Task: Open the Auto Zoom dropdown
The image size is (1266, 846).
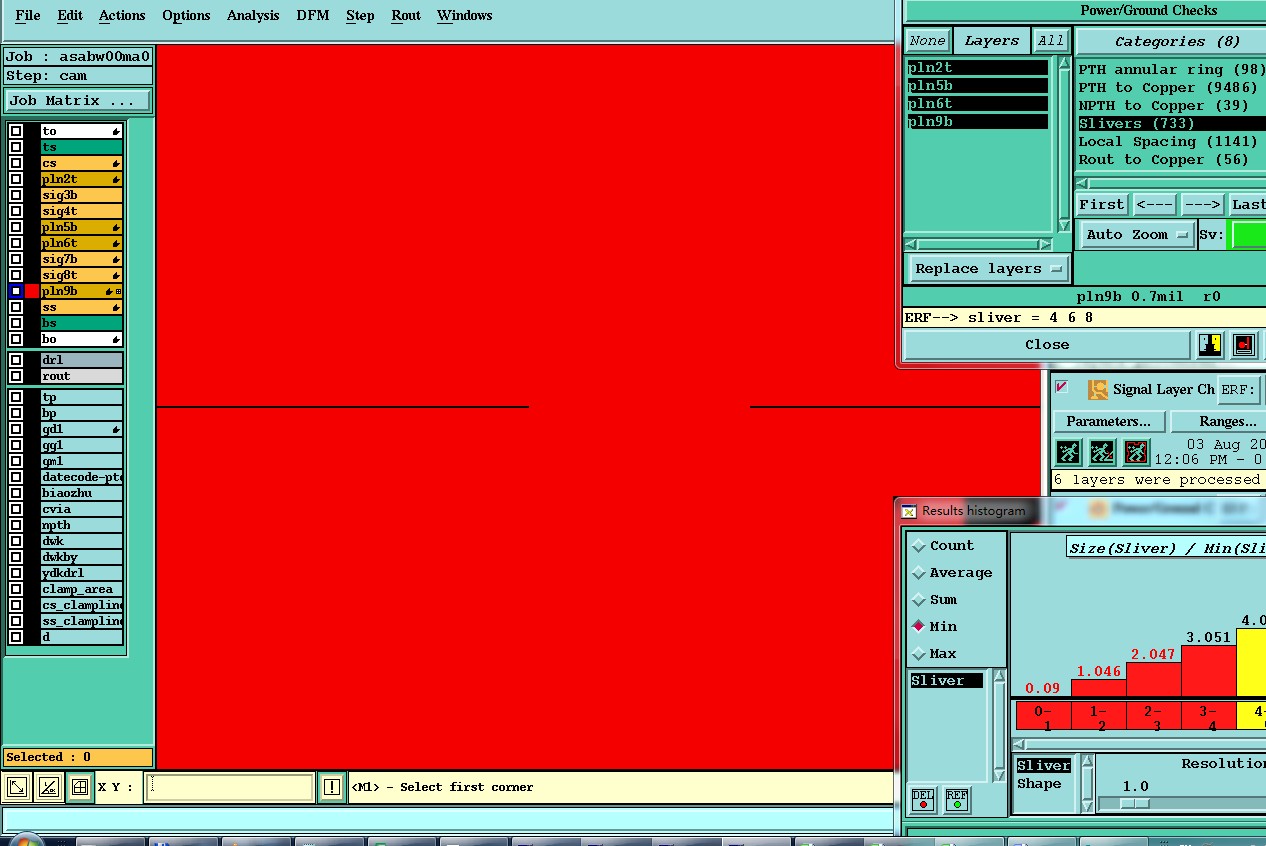Action: tap(1137, 235)
